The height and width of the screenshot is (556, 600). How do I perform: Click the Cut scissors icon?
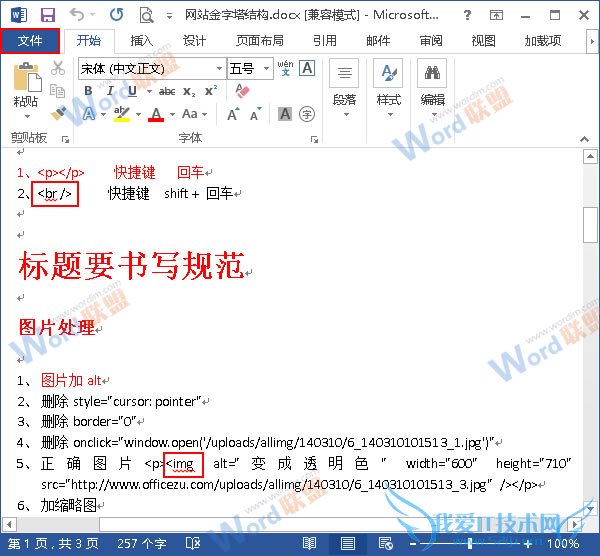58,68
